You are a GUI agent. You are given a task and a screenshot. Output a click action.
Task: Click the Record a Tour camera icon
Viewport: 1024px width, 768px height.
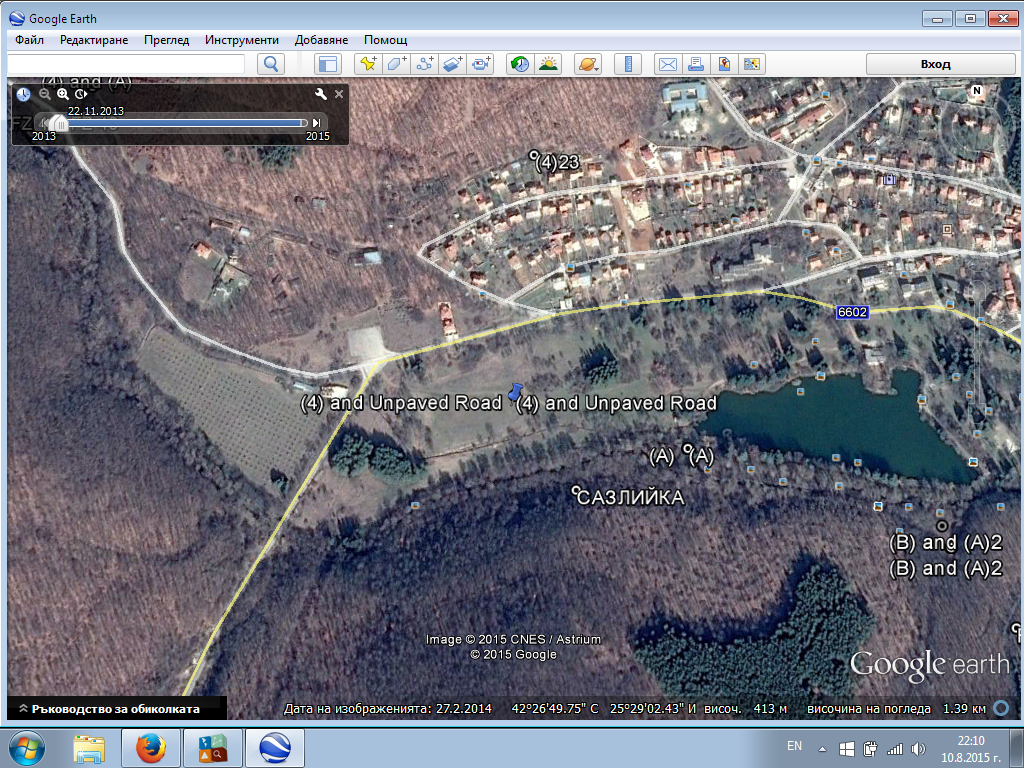481,64
